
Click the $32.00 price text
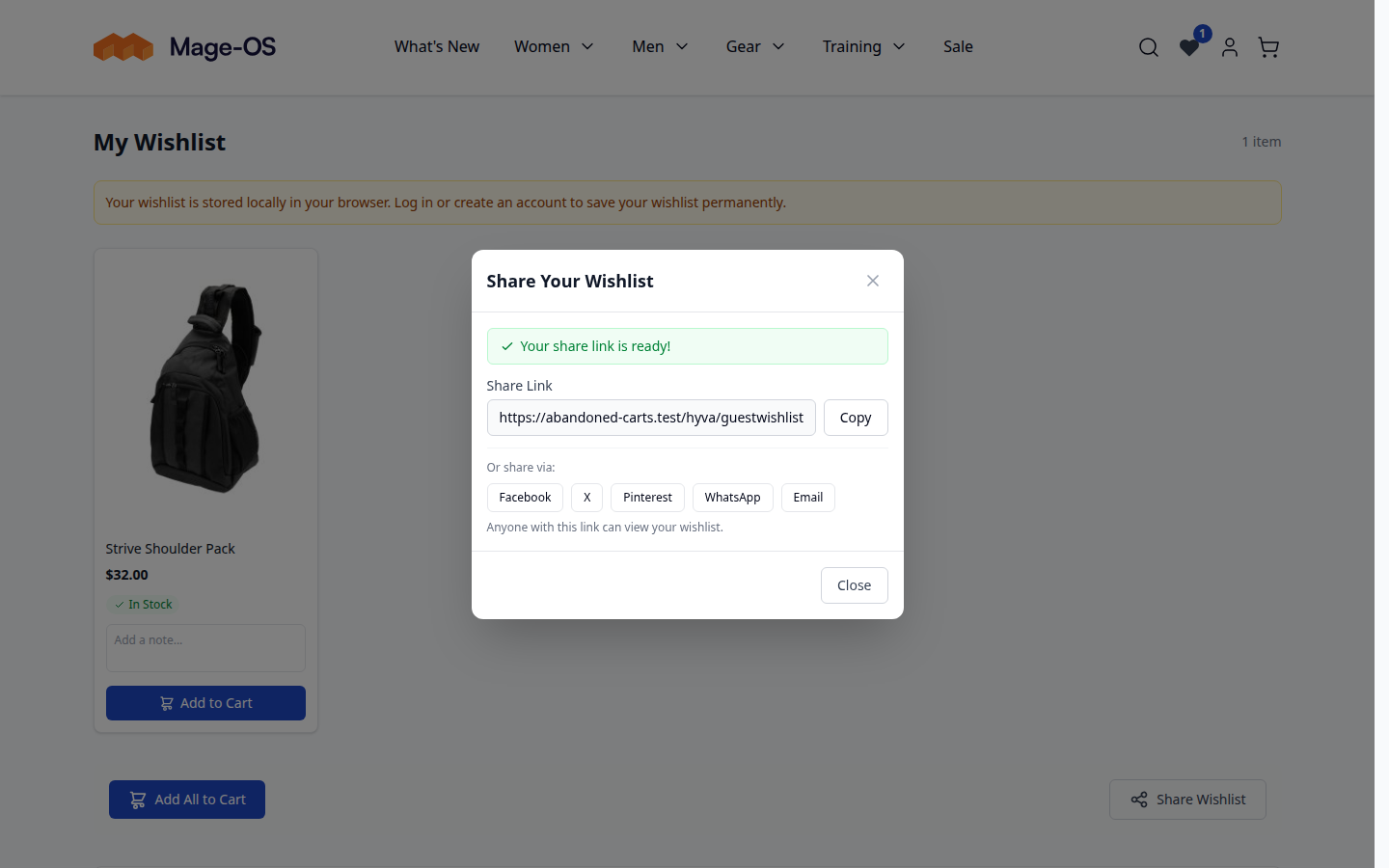tap(126, 575)
